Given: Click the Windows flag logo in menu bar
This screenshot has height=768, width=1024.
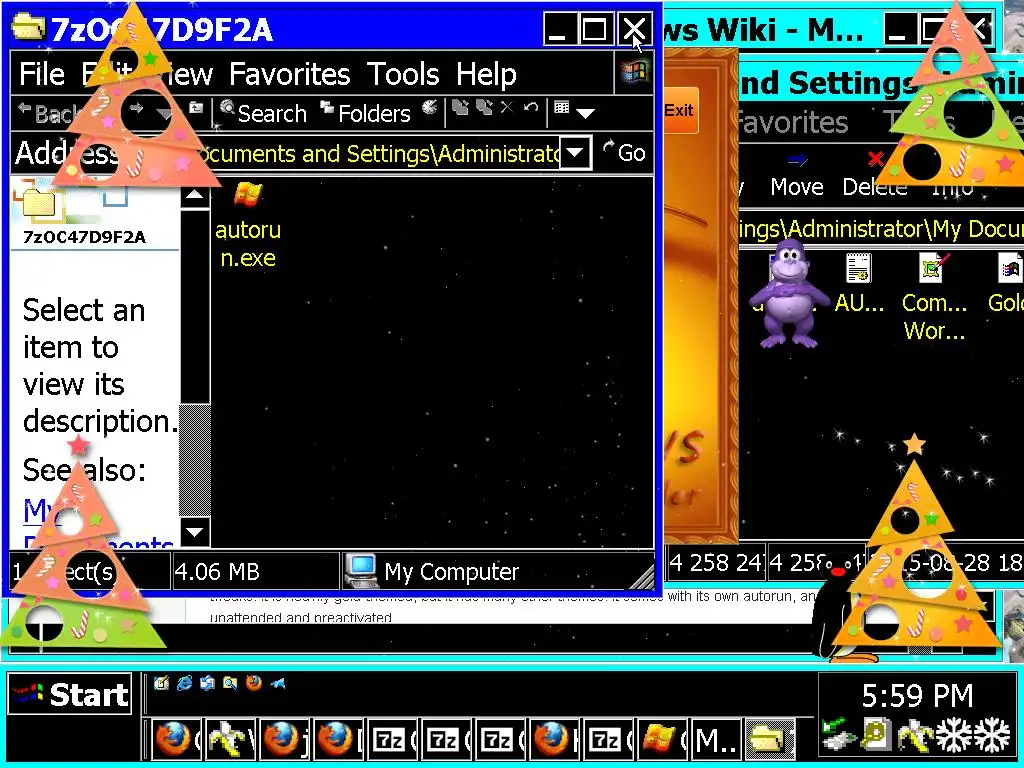Looking at the screenshot, I should tap(634, 72).
